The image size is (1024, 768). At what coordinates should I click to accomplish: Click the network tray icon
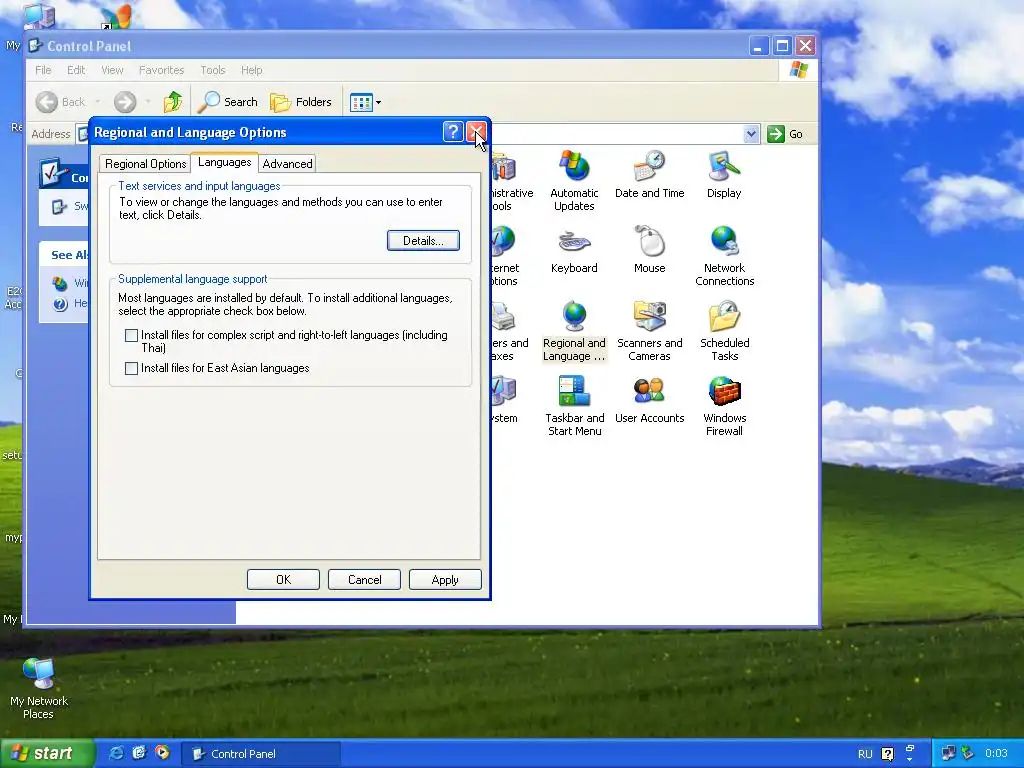(x=948, y=754)
